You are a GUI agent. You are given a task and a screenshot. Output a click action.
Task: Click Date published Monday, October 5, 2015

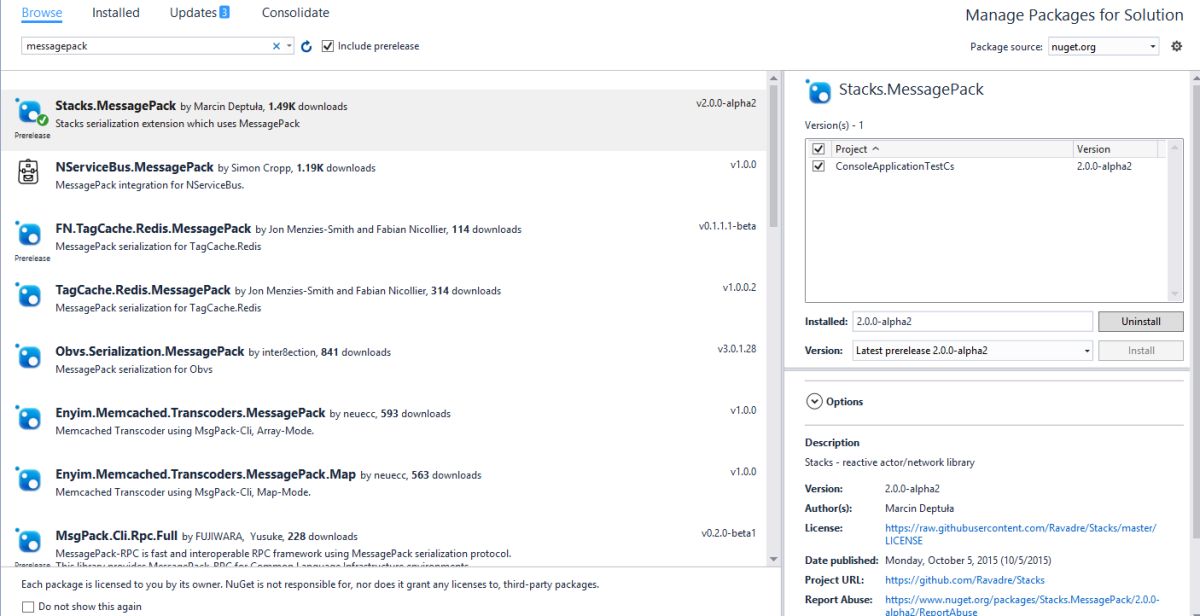tap(968, 560)
